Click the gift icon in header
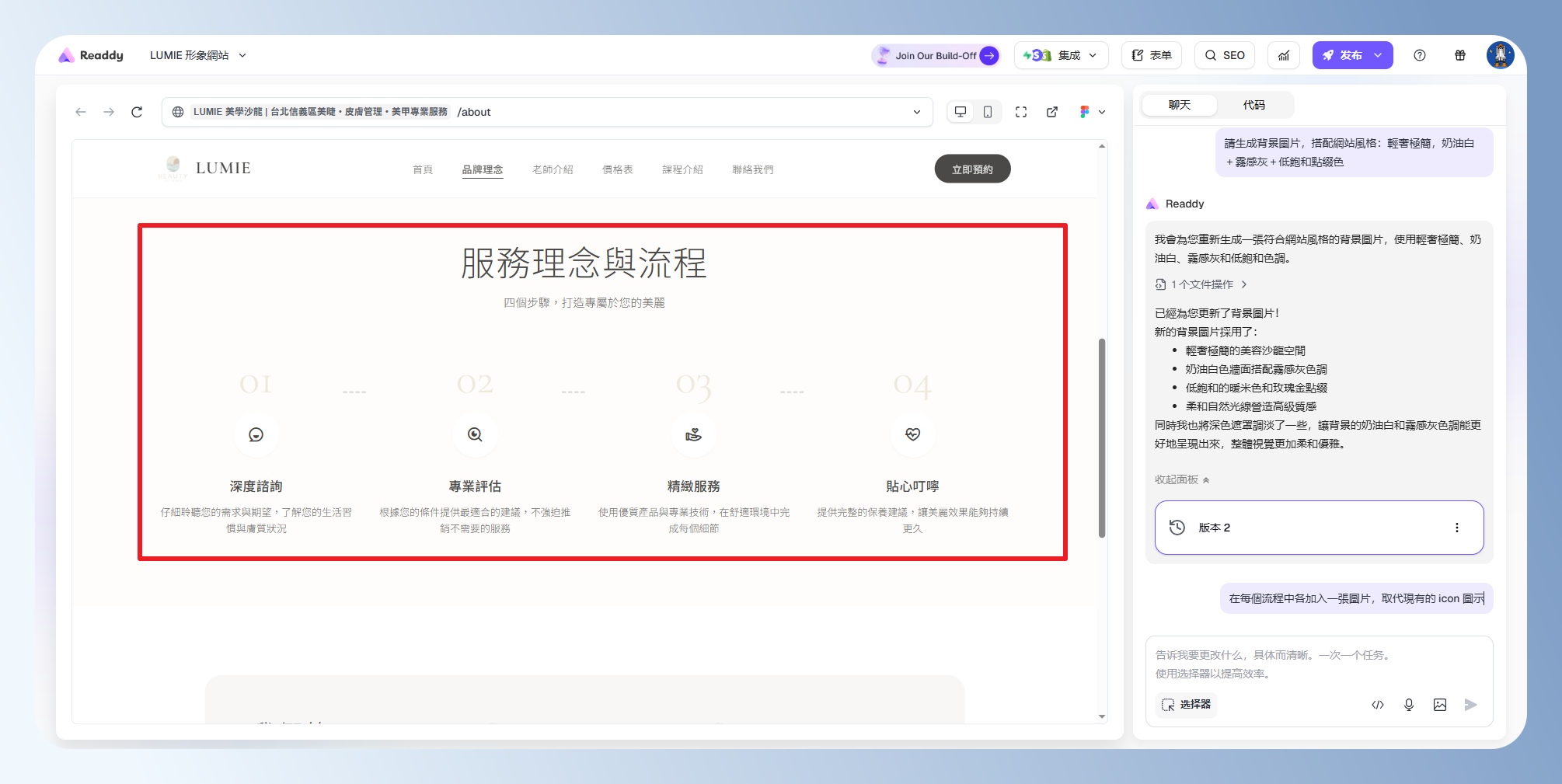1562x784 pixels. pyautogui.click(x=1460, y=55)
